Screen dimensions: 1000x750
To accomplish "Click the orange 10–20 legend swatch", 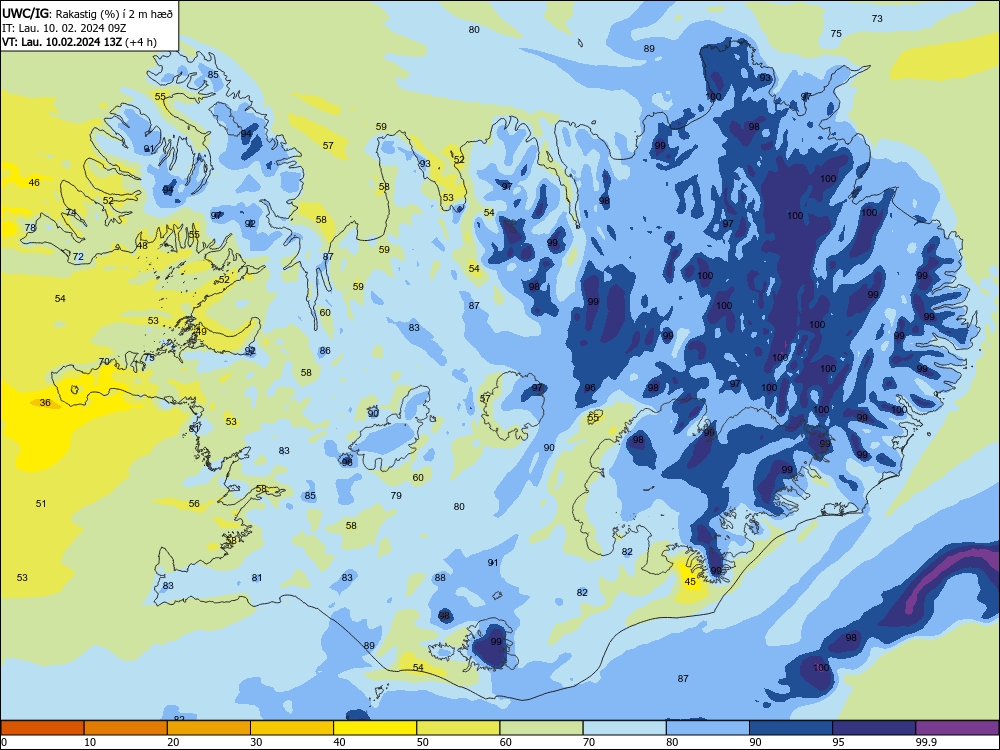I will point(126,728).
